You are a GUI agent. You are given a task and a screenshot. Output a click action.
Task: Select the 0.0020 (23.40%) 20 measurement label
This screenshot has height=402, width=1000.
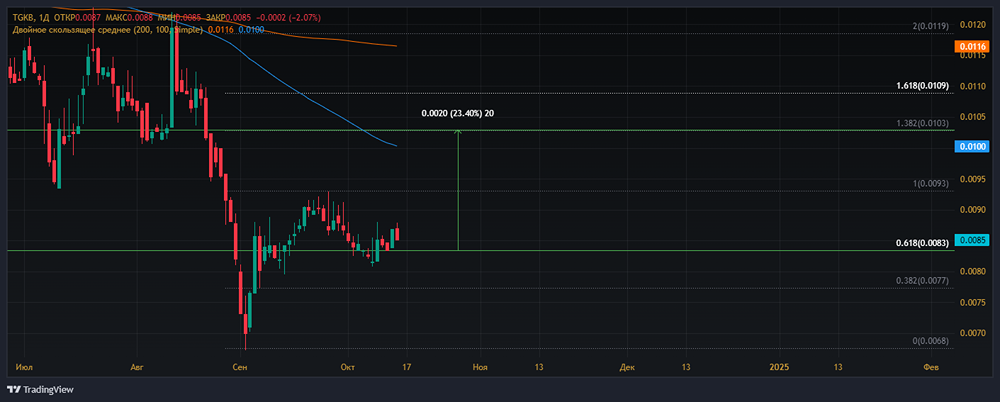coord(458,114)
